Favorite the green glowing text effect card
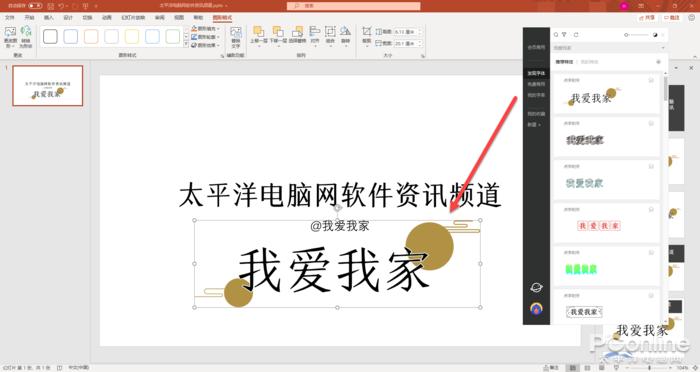This screenshot has height=372, width=700. [651, 253]
